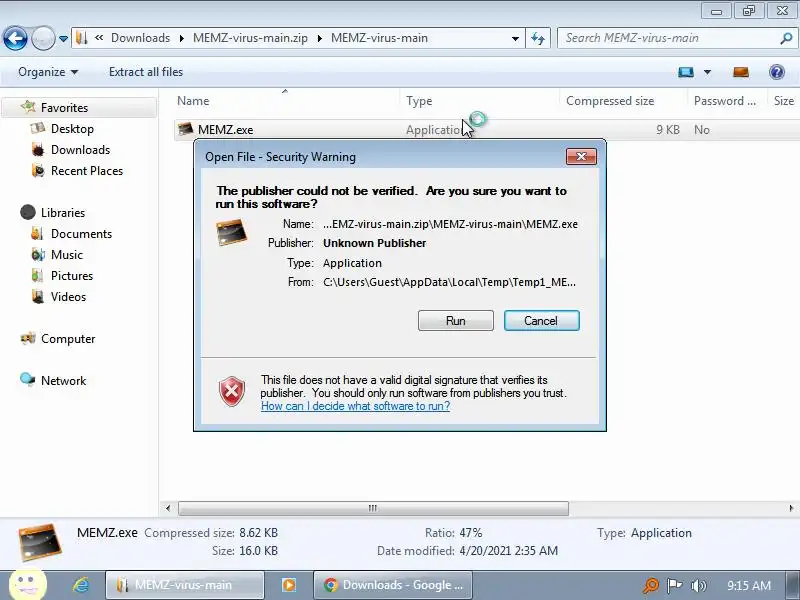Go back using the blue Back arrow
The height and width of the screenshot is (600, 800).
15,38
